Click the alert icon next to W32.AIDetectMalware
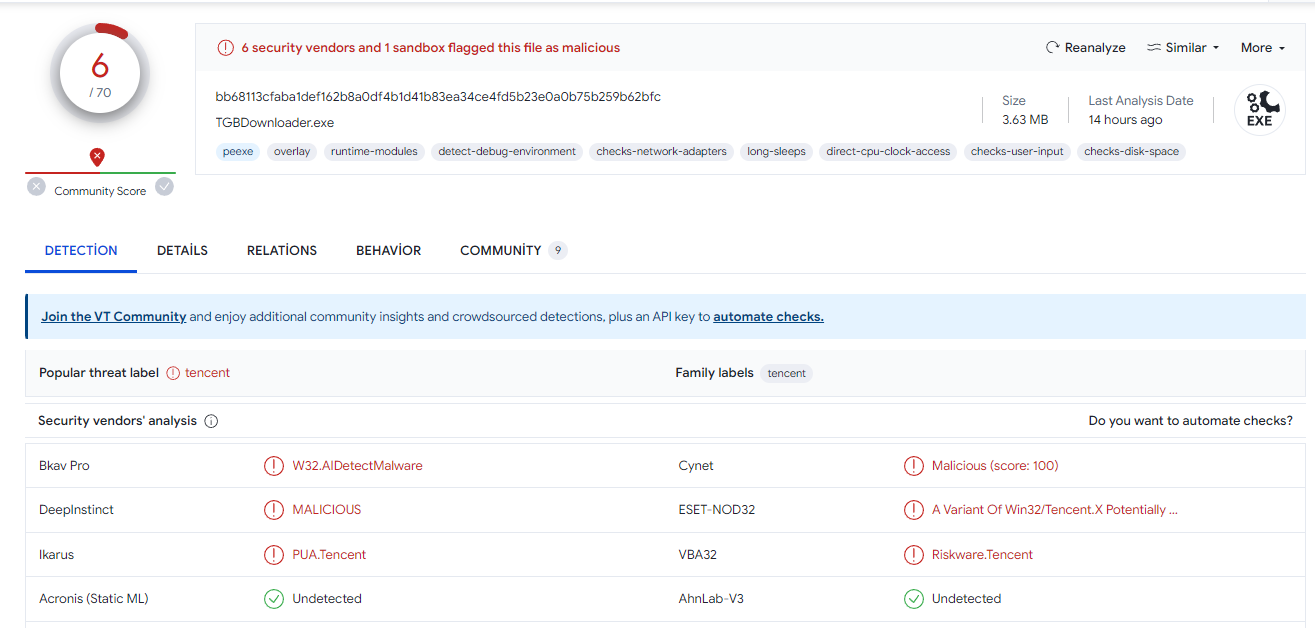Image resolution: width=1315 pixels, height=628 pixels. click(x=273, y=466)
